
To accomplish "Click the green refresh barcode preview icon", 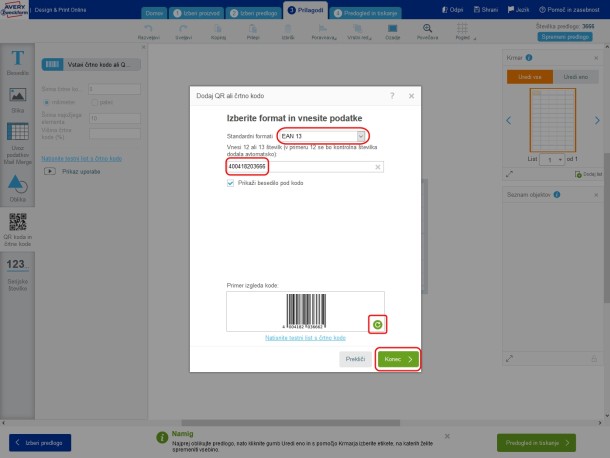I will (379, 324).
